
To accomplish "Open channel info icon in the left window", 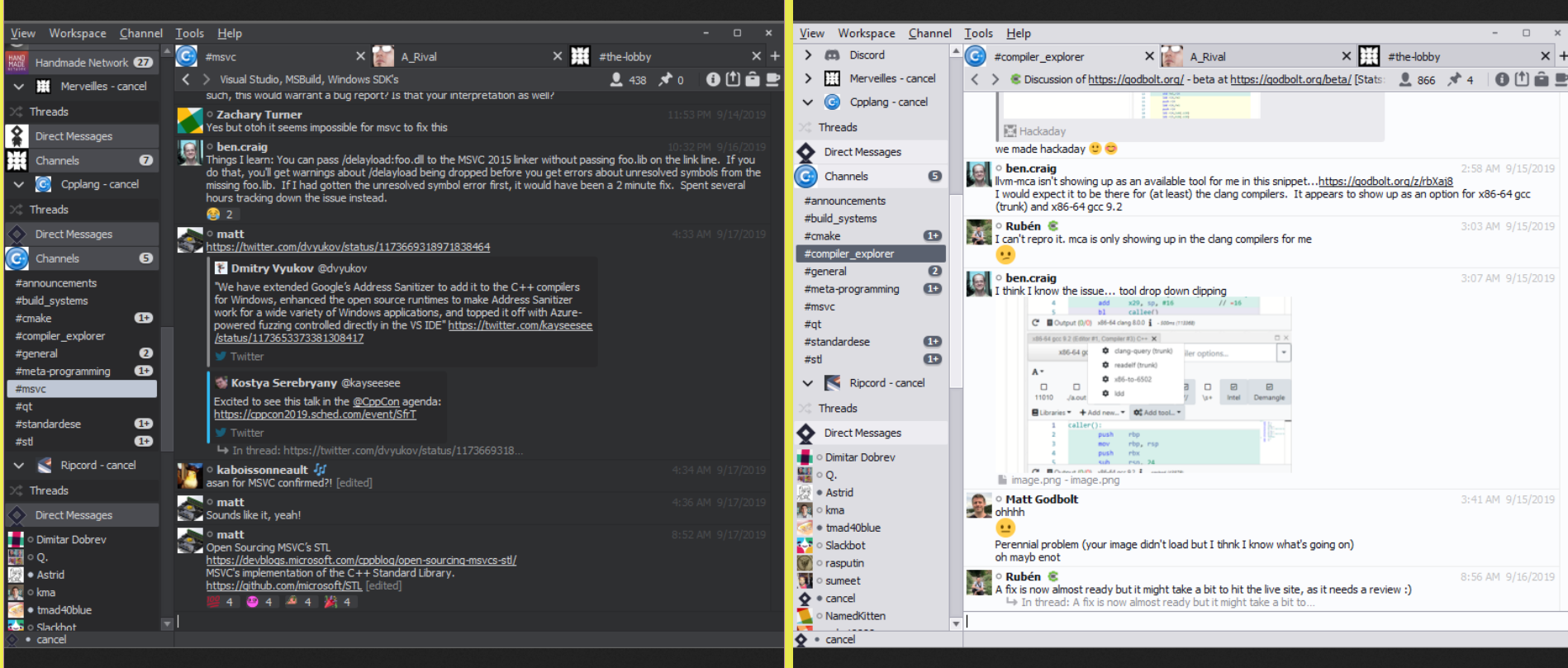I will pos(713,79).
